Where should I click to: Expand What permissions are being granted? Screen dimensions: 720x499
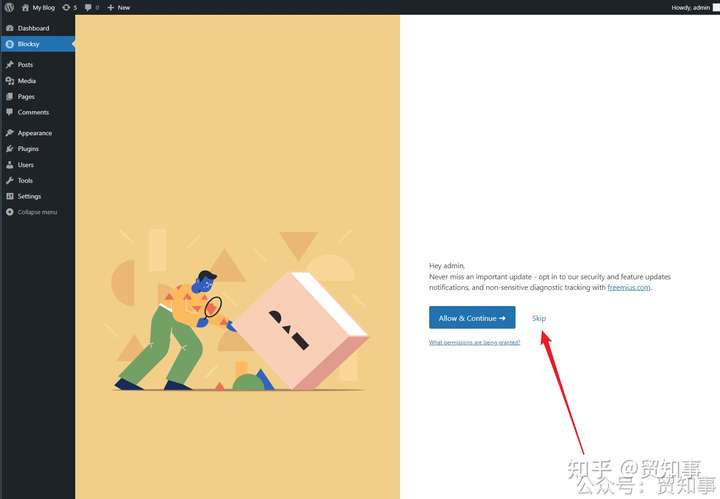pyautogui.click(x=474, y=342)
